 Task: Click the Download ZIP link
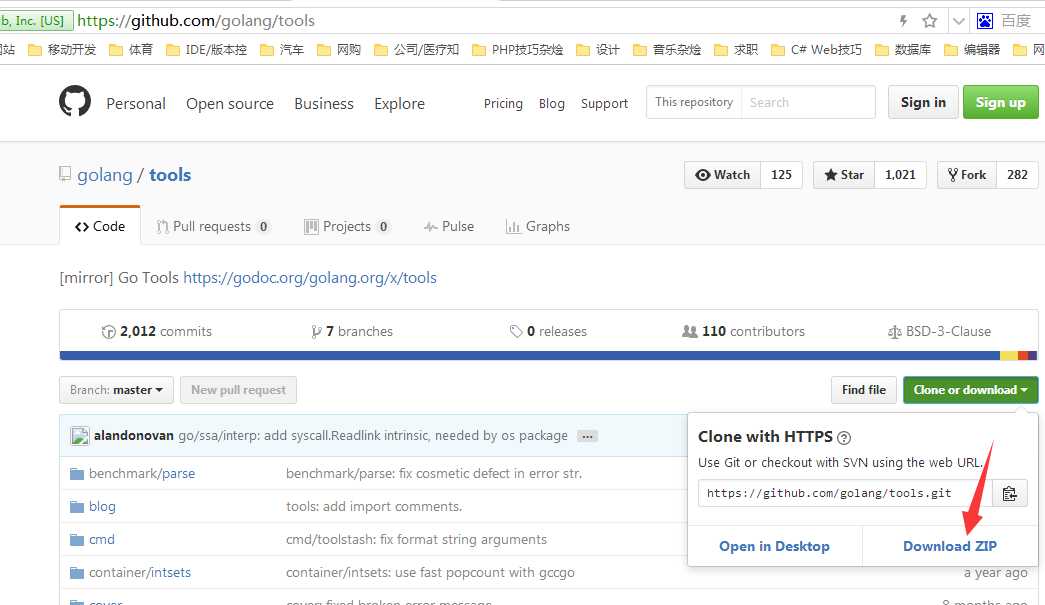tap(950, 546)
